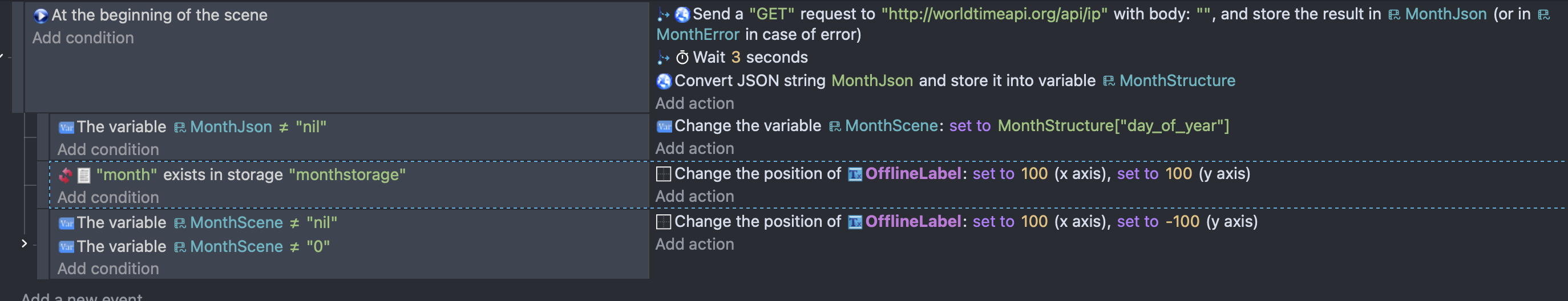This screenshot has width=1568, height=301.
Task: Add condition under "month" exists in storage
Action: 108,198
